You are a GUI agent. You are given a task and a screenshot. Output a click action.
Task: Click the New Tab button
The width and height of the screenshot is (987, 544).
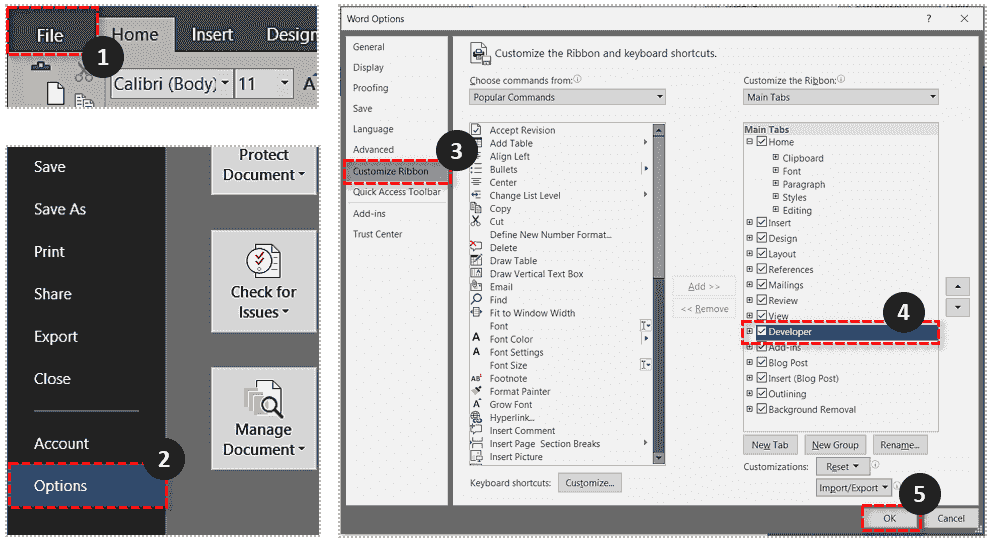770,445
